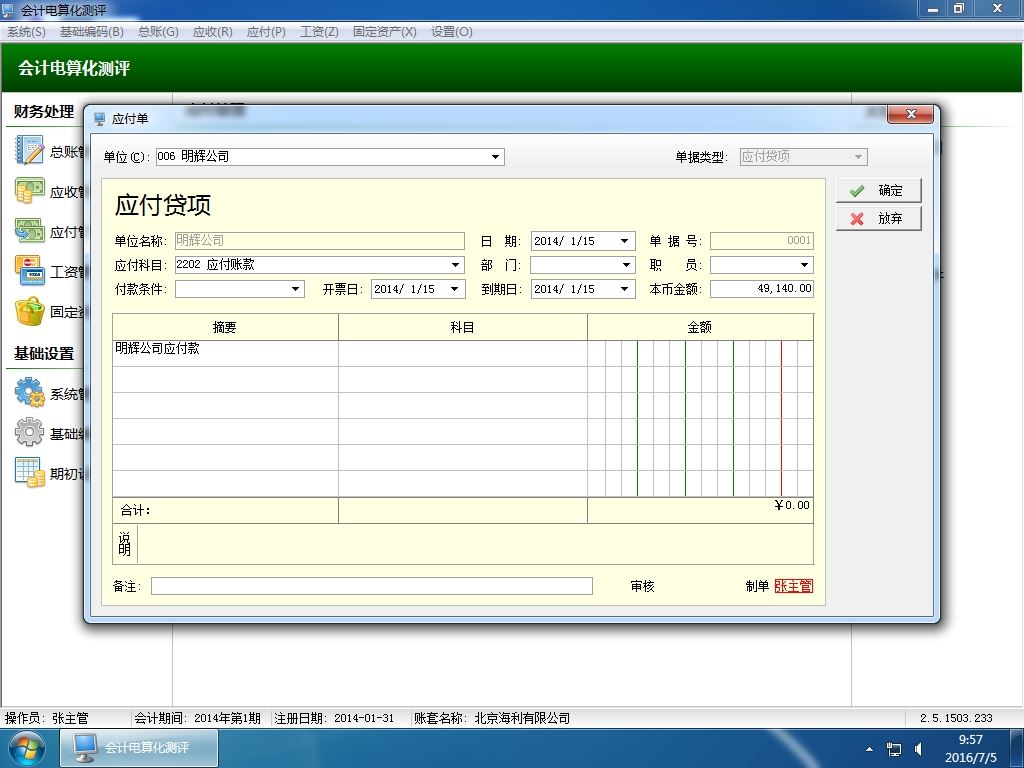
Task: Click the 会计电算化测评 taskbar button
Action: coord(139,748)
